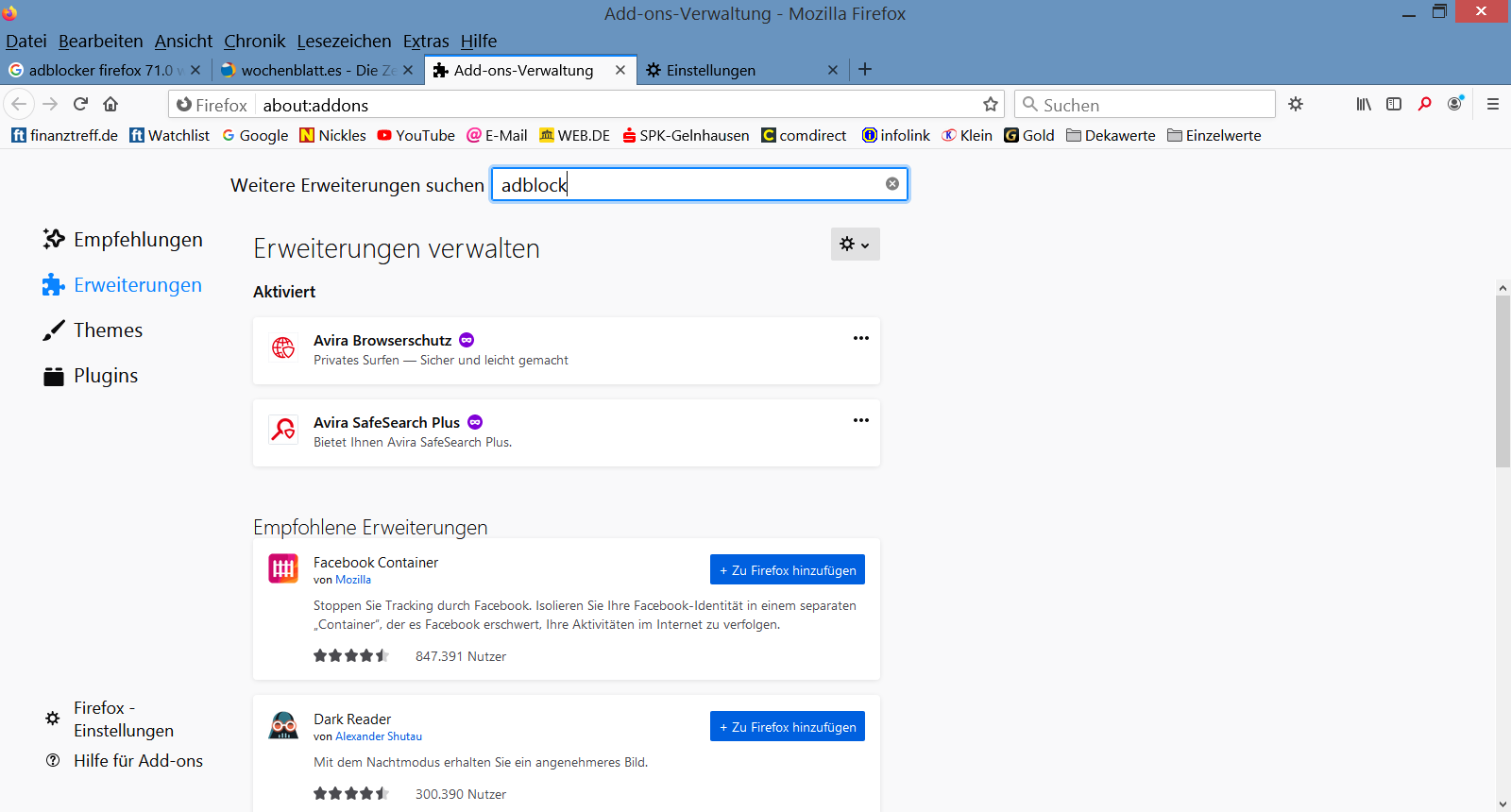Add Dark Reader to Firefox
The height and width of the screenshot is (812, 1511).
coord(788,726)
